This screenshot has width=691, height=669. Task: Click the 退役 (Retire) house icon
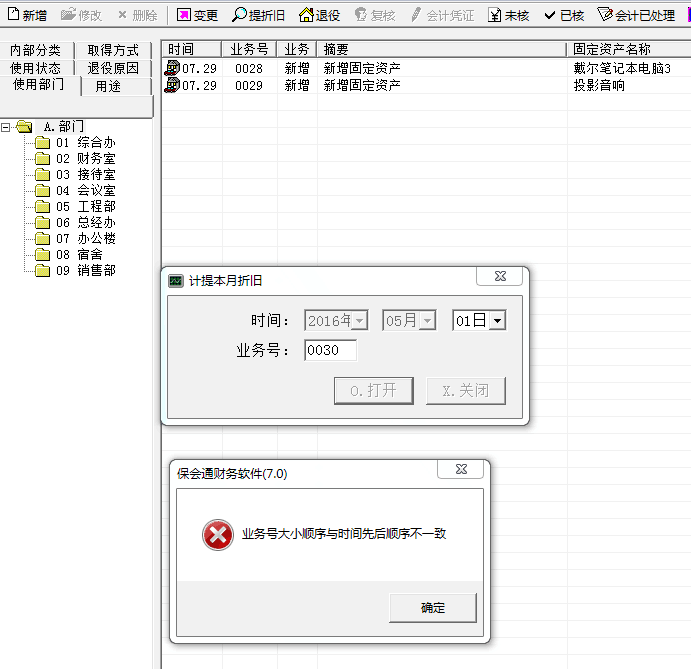pos(306,15)
